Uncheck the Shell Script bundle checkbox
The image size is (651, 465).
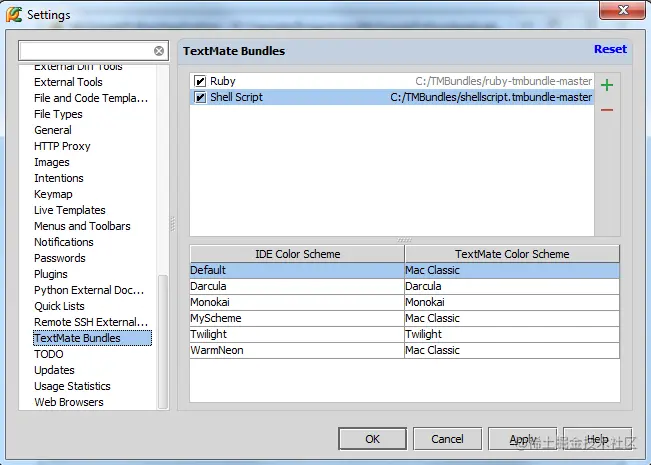coord(200,97)
